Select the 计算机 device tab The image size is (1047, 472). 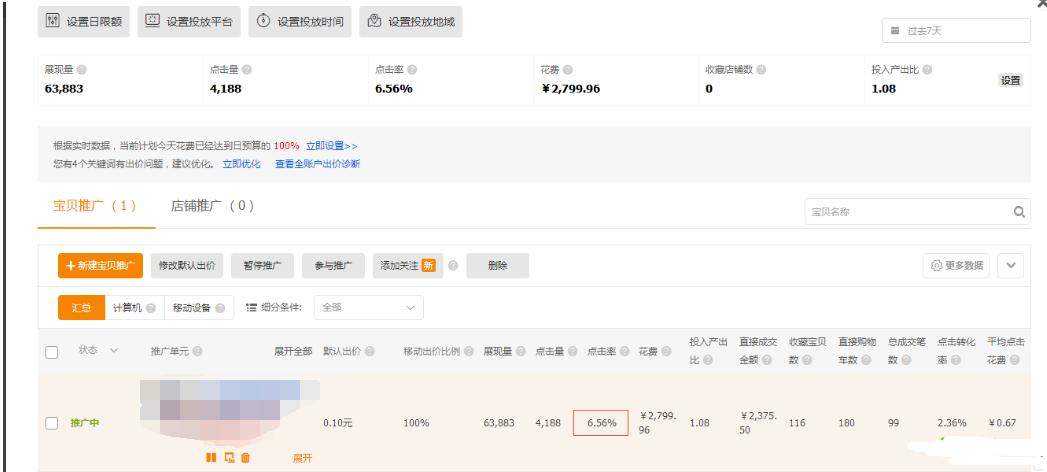point(134,308)
